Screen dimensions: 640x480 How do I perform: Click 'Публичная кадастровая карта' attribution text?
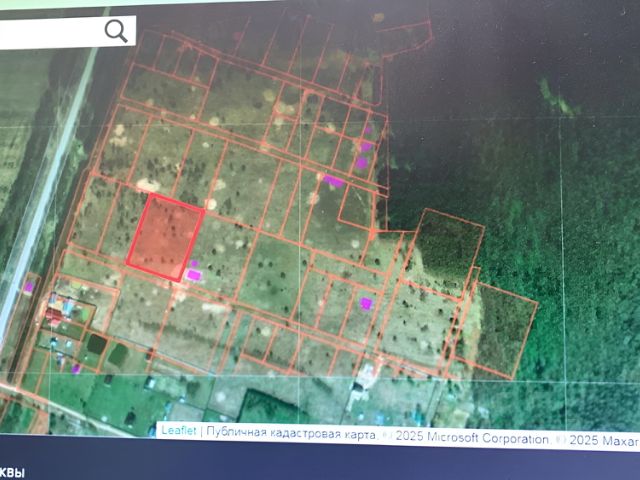291,433
